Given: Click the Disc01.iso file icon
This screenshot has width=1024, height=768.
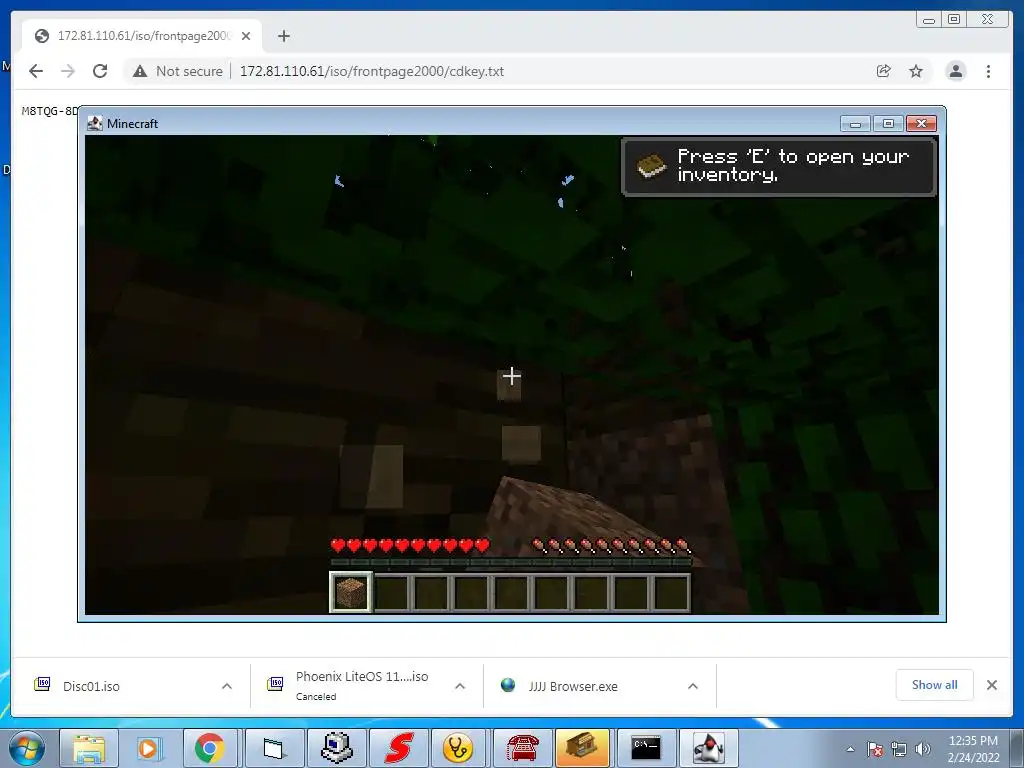Looking at the screenshot, I should [42, 684].
